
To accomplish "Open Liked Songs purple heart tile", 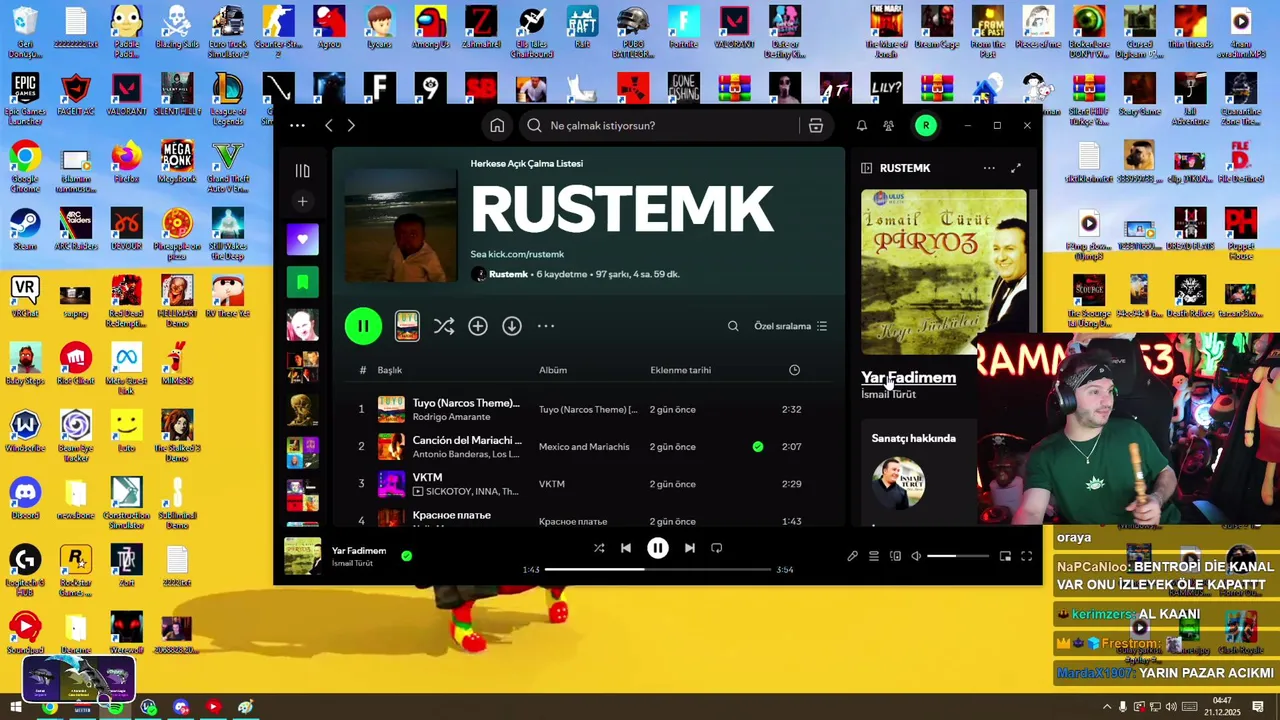I will [x=302, y=240].
